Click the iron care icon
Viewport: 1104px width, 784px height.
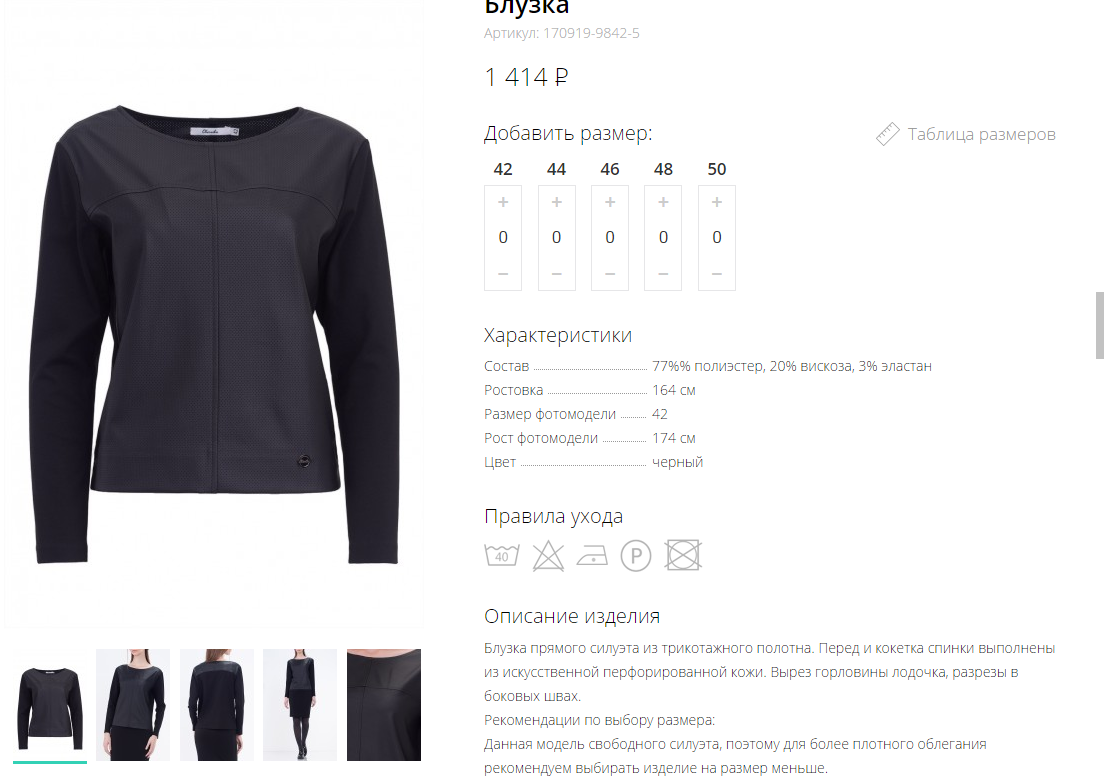click(x=592, y=556)
